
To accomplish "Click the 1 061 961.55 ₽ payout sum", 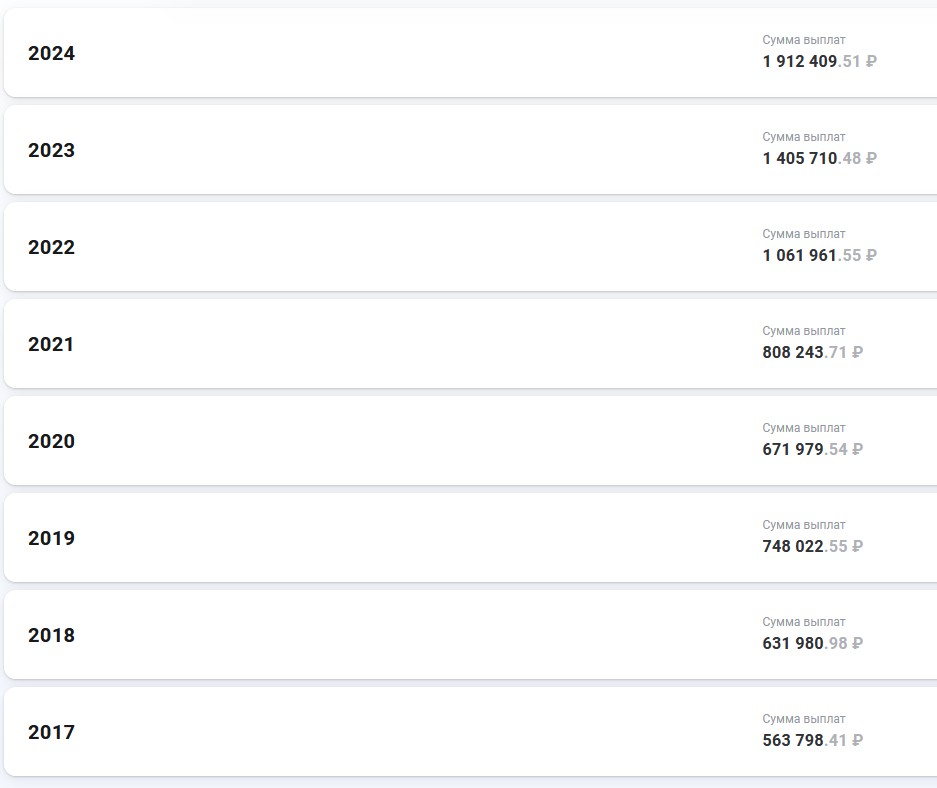I will click(819, 255).
